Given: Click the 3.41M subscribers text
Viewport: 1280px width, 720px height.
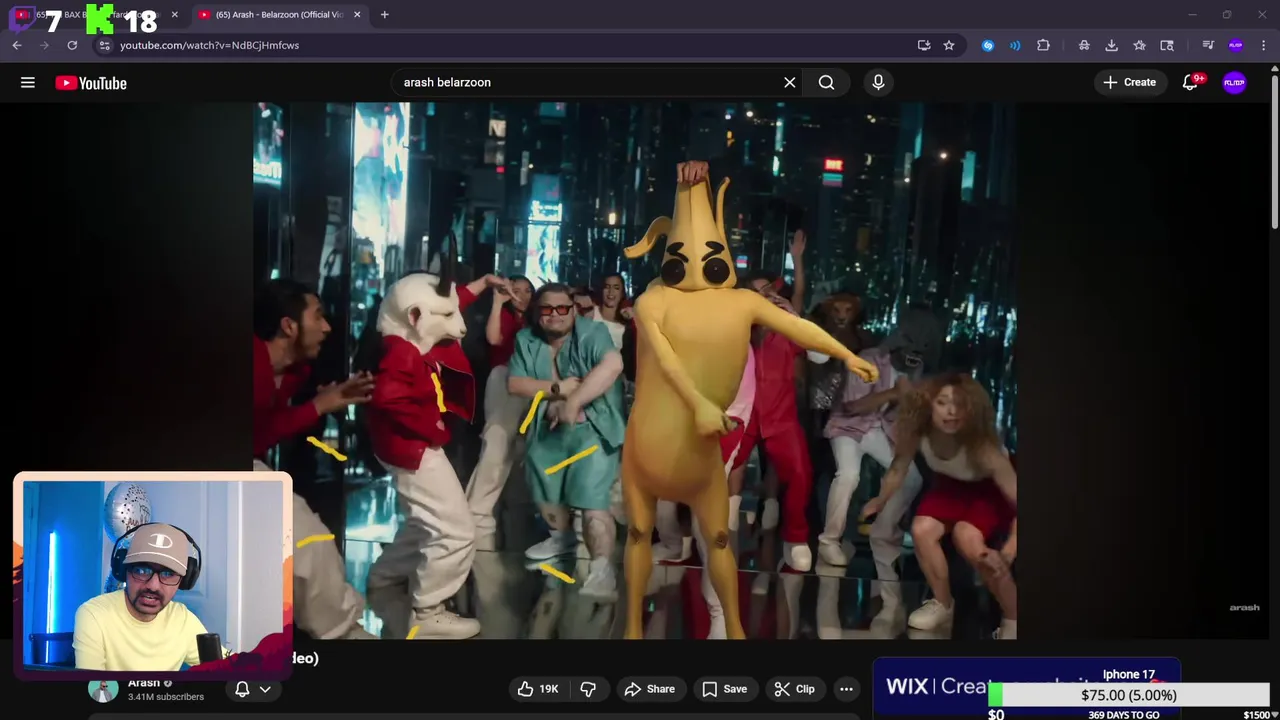Looking at the screenshot, I should [166, 697].
